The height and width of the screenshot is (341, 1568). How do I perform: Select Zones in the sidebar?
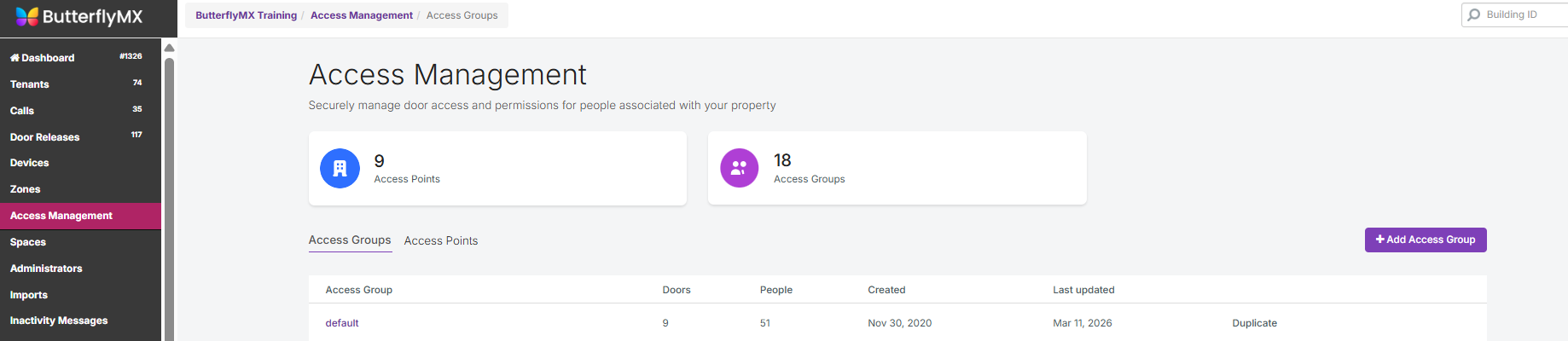pyautogui.click(x=26, y=189)
